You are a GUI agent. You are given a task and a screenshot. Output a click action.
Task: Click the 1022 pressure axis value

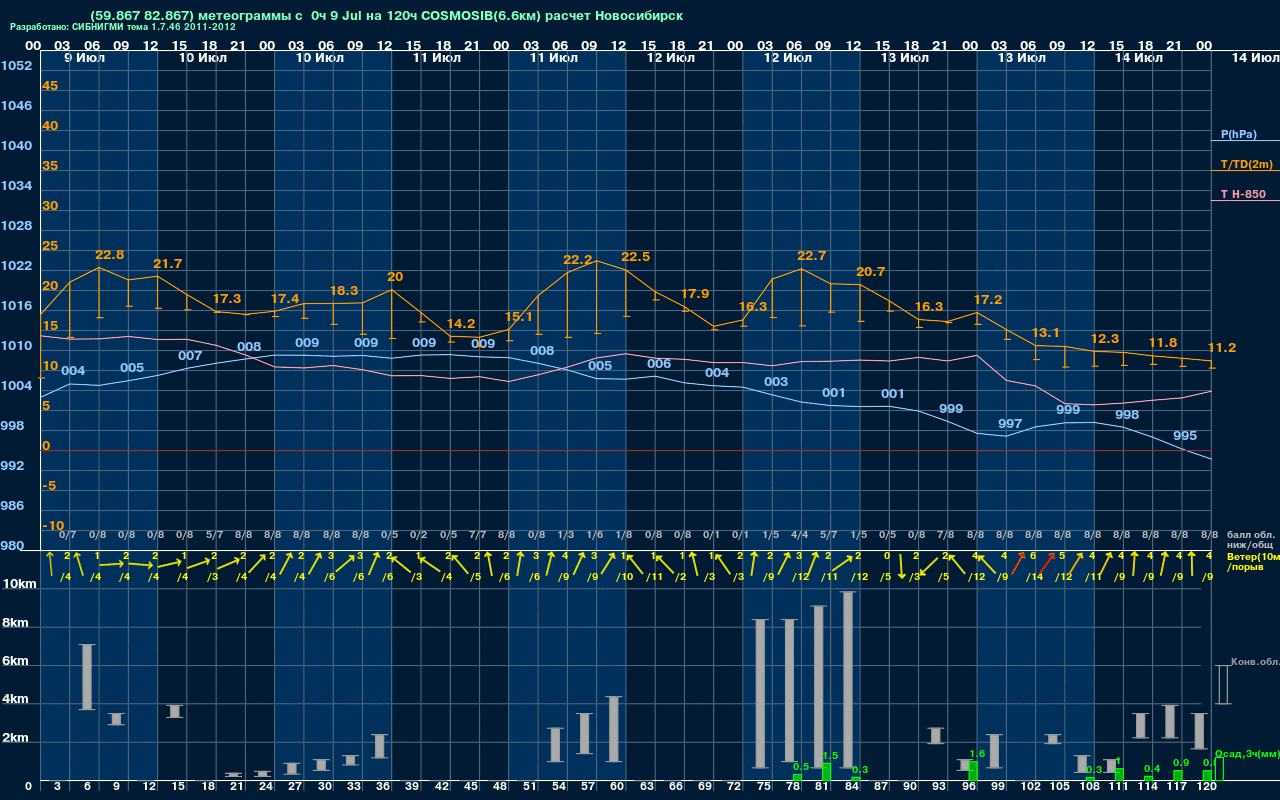(x=16, y=266)
